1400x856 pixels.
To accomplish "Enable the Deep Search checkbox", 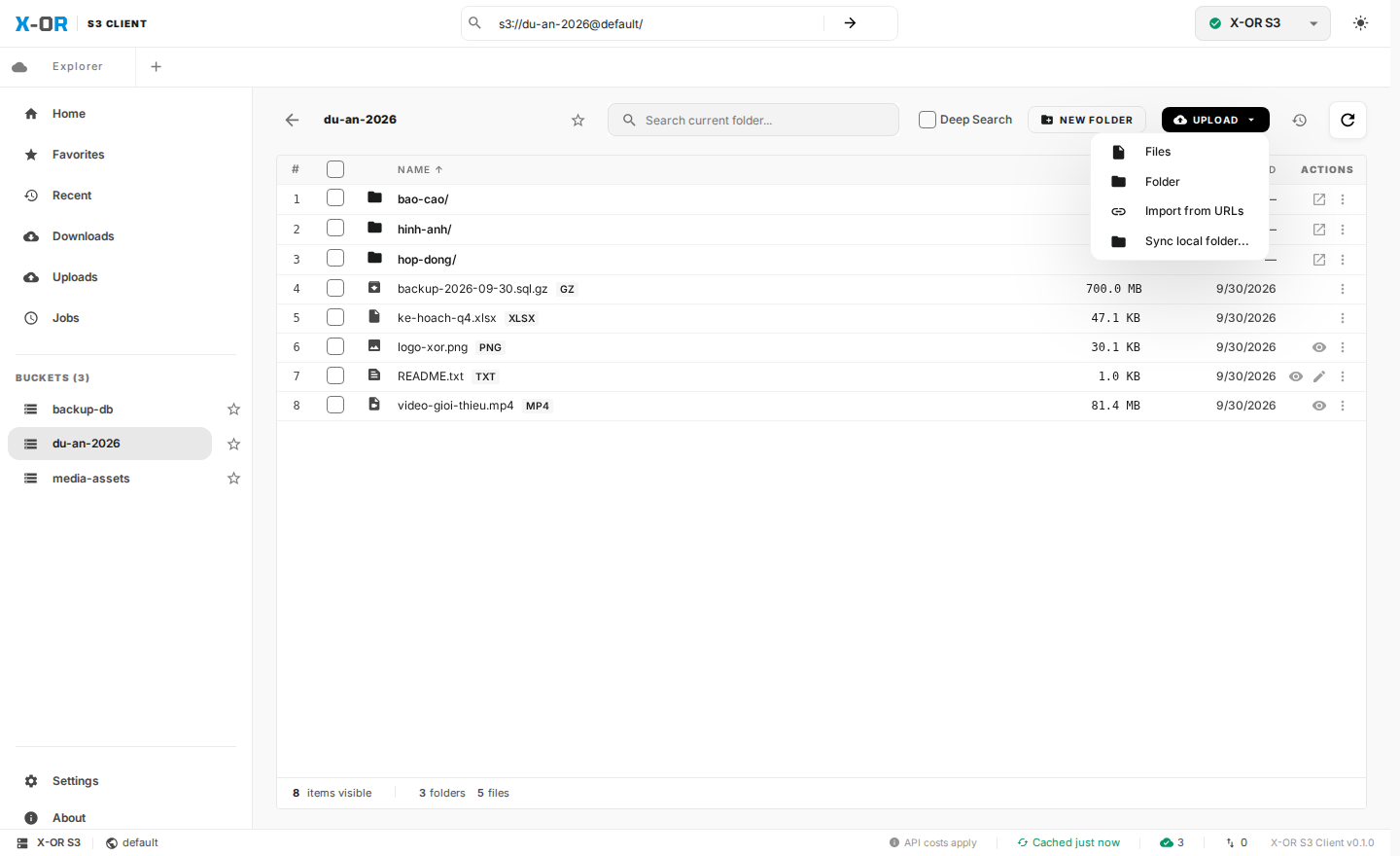I will click(x=927, y=120).
